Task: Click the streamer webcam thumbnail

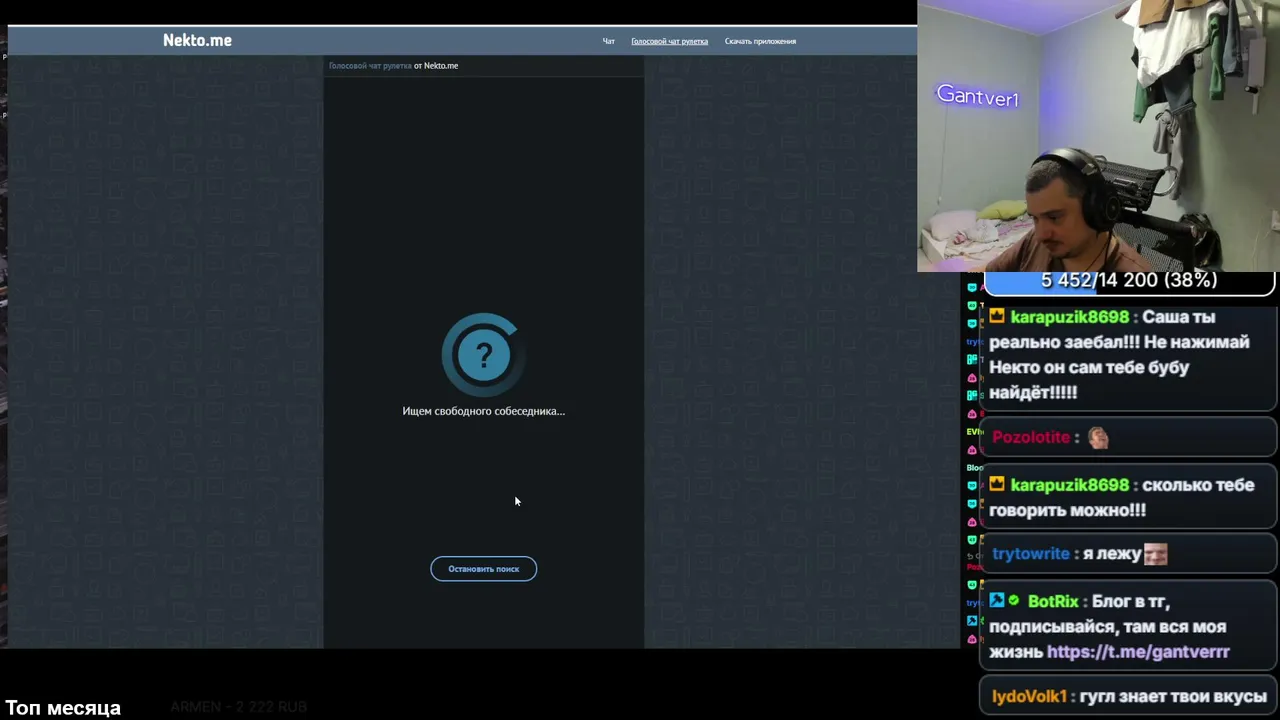Action: [1098, 136]
